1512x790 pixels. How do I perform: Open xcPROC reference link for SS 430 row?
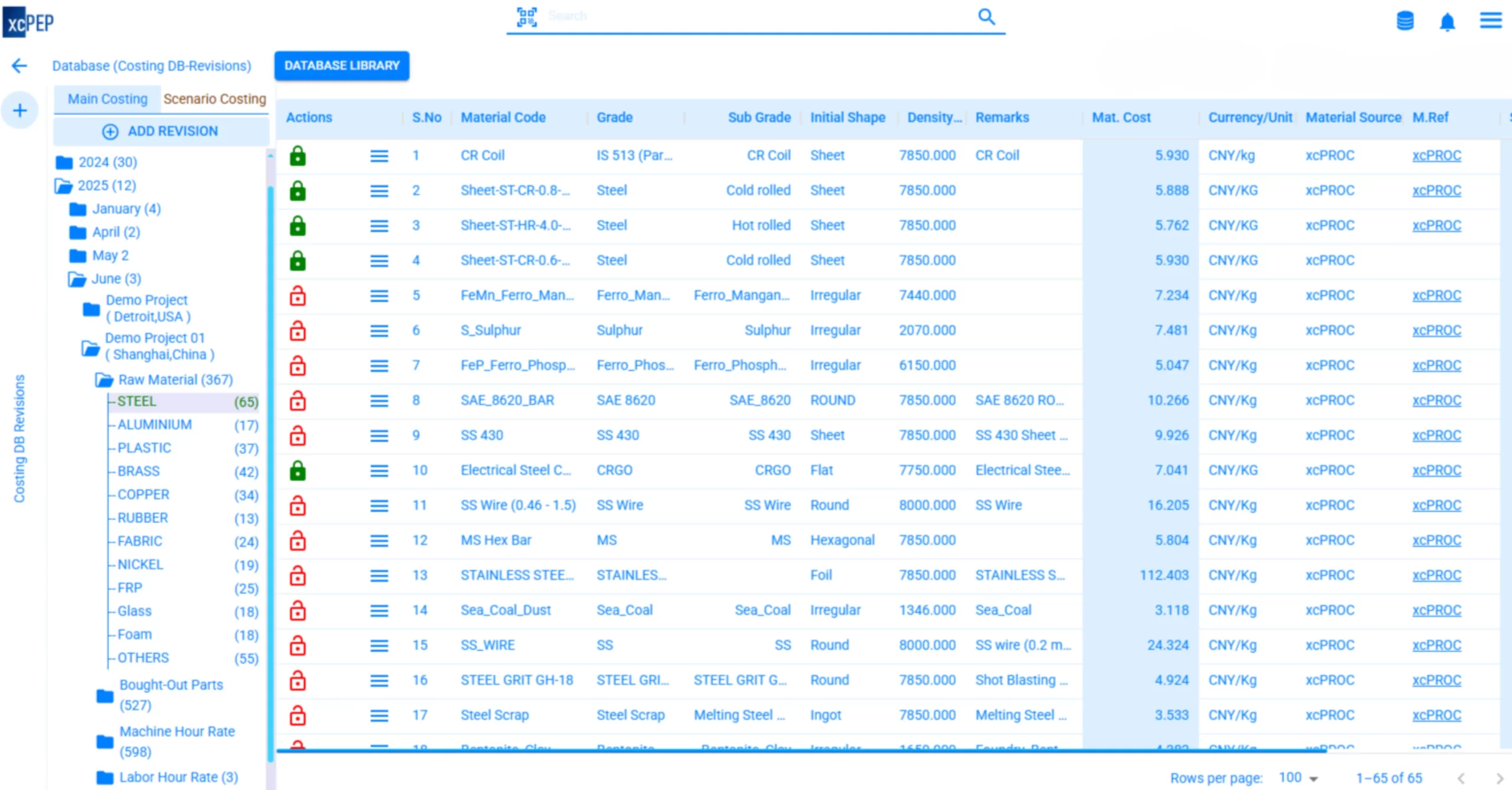click(1436, 435)
